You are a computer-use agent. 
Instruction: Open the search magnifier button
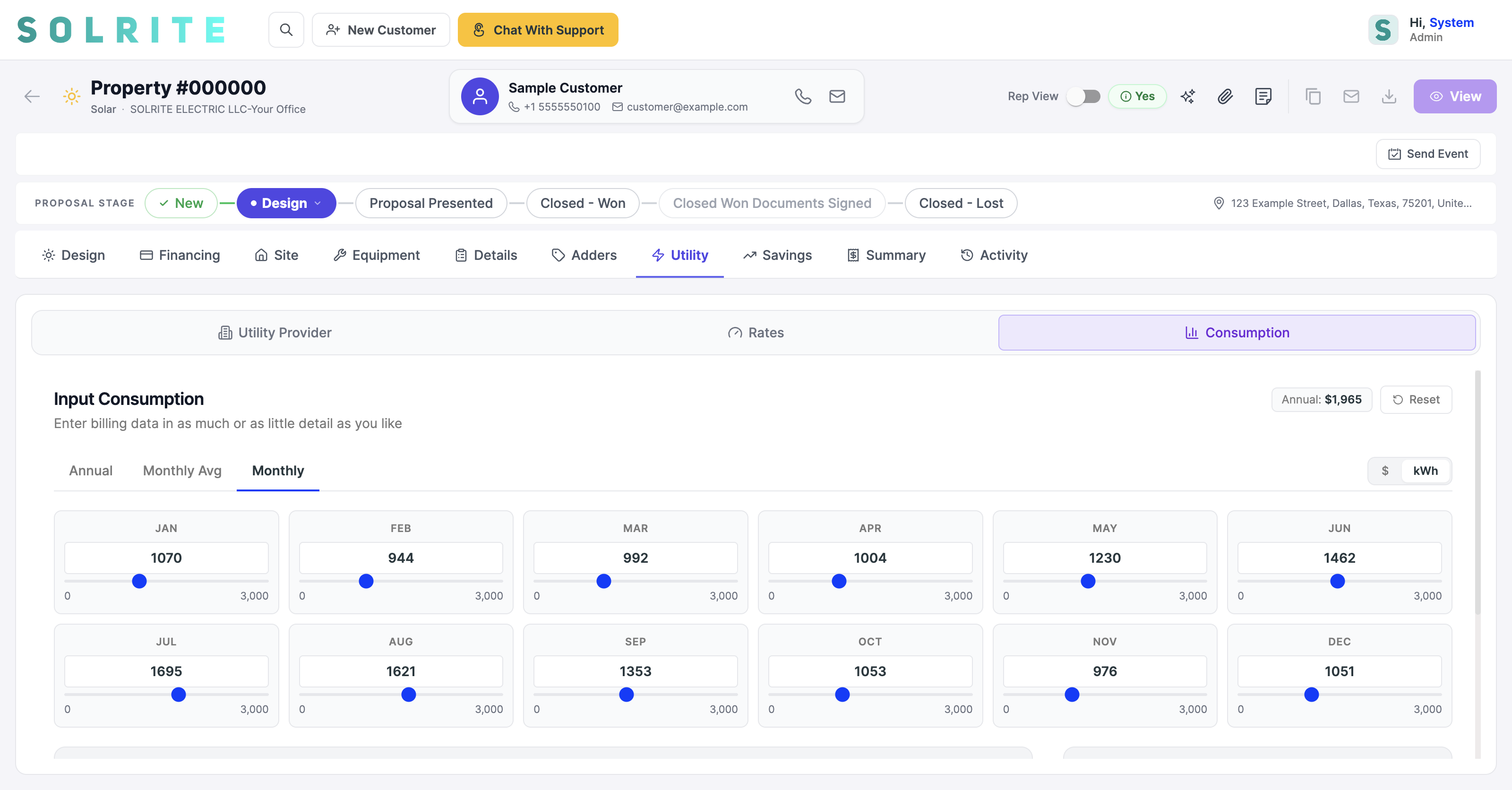point(286,30)
